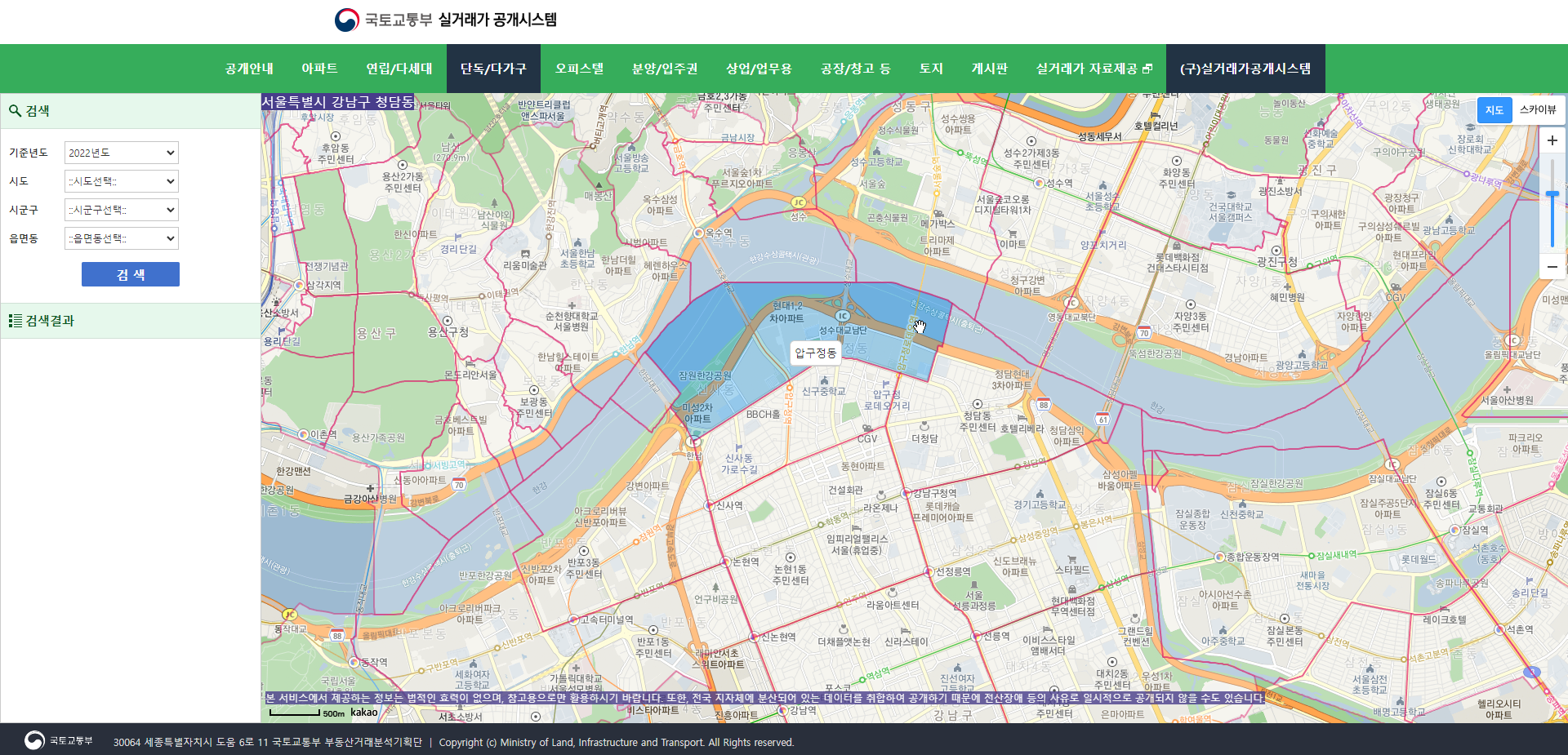Open 실거래가 자료제공 external link

(1094, 69)
